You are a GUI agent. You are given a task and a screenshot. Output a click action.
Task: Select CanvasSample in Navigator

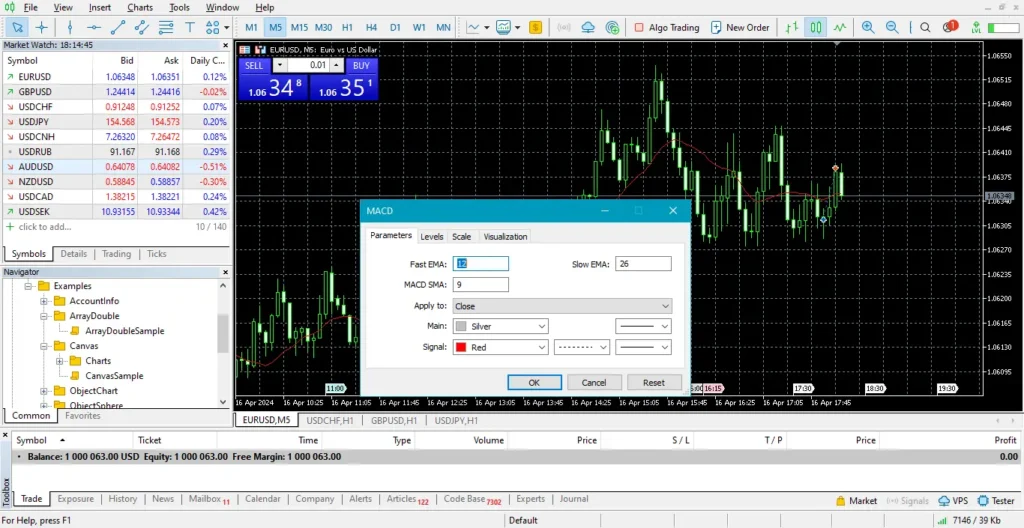tap(114, 376)
